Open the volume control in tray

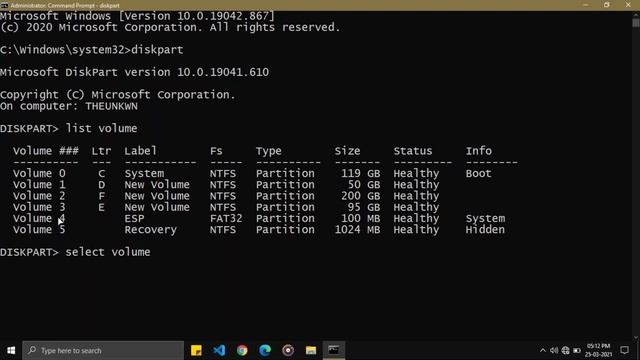554,351
